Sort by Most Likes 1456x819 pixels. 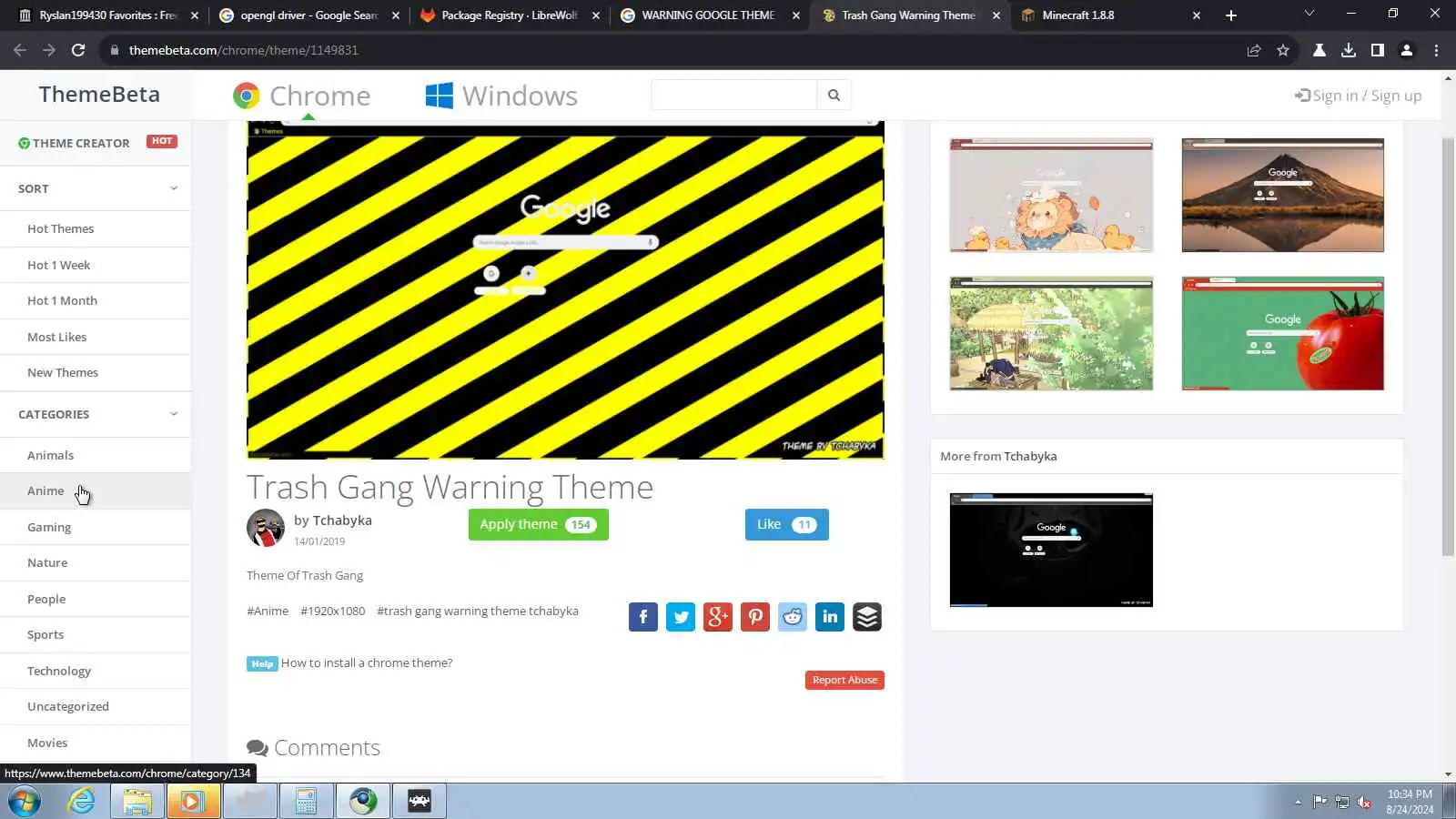(x=56, y=337)
